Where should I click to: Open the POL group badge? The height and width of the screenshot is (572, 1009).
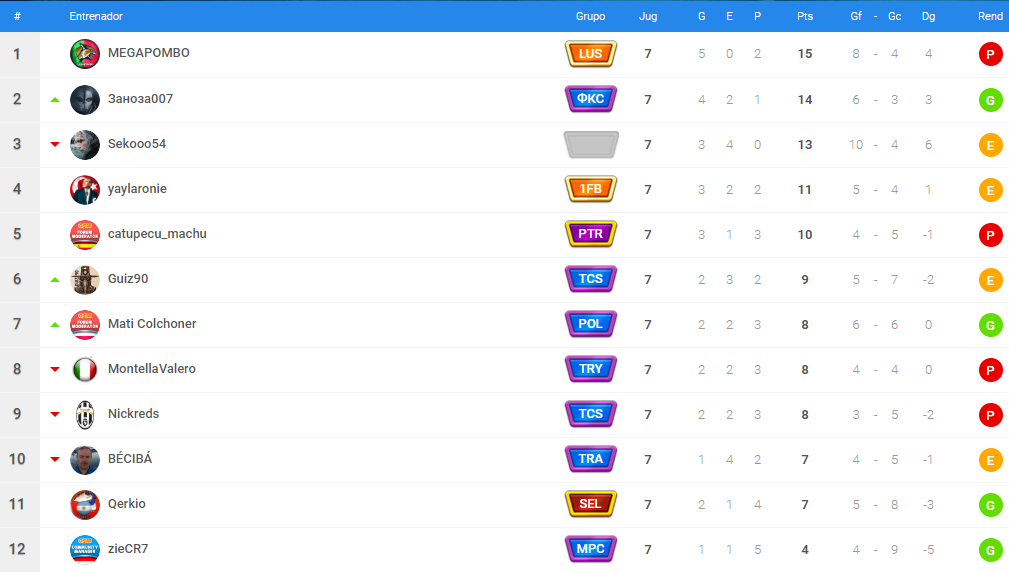coord(591,324)
